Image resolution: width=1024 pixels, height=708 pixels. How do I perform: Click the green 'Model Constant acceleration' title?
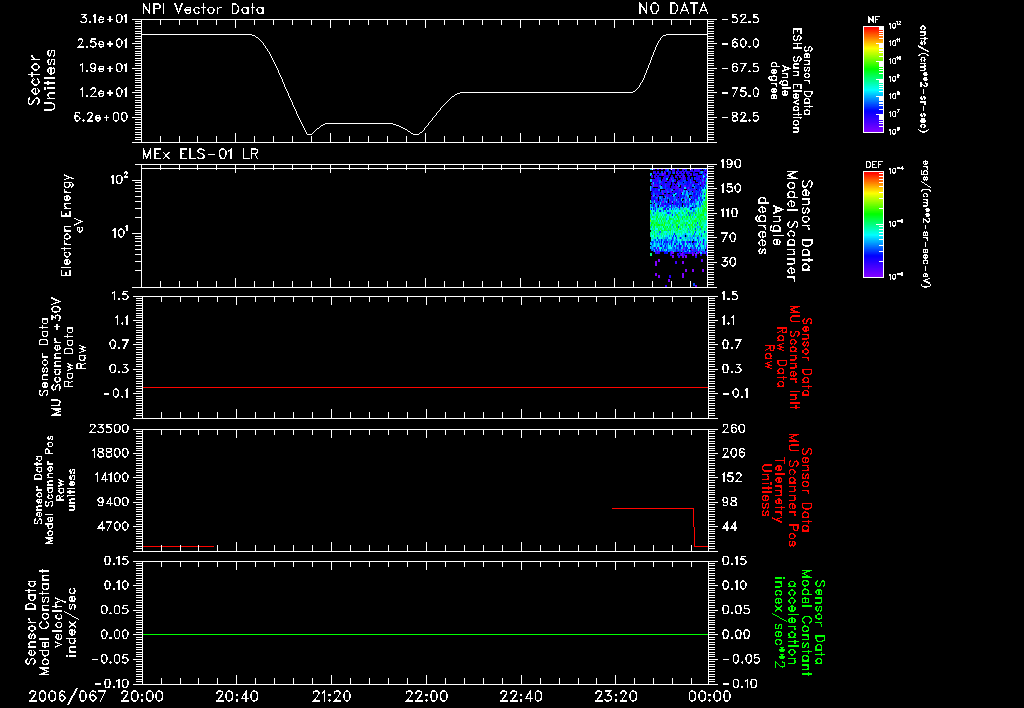(799, 623)
